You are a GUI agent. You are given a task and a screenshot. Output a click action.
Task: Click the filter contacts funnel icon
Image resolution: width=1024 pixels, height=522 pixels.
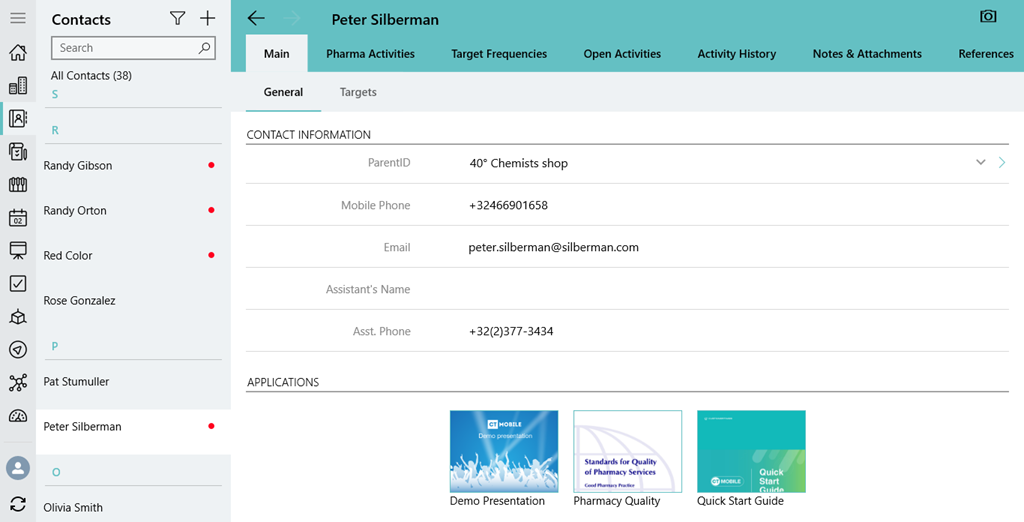[177, 19]
